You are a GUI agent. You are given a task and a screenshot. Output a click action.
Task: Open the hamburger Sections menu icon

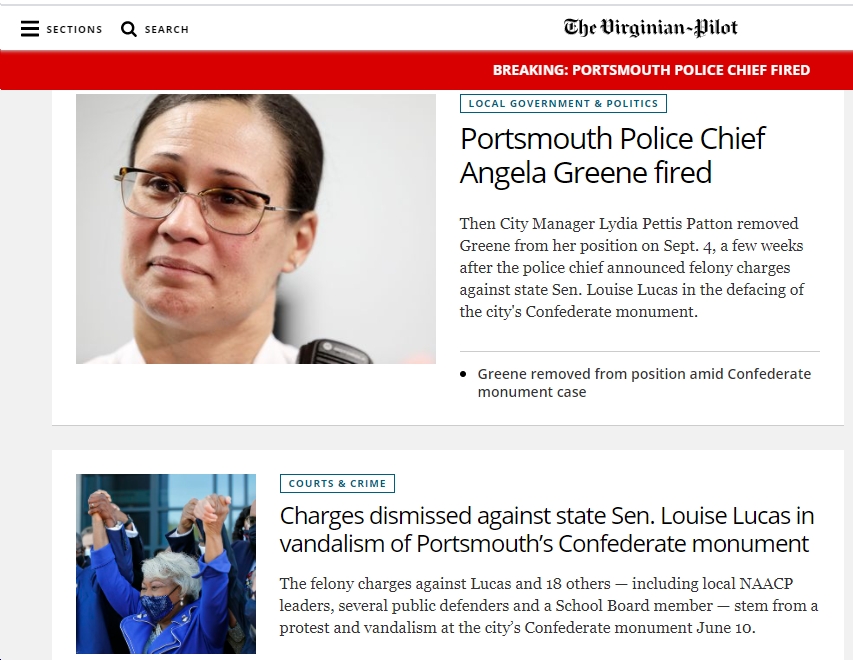[x=30, y=29]
